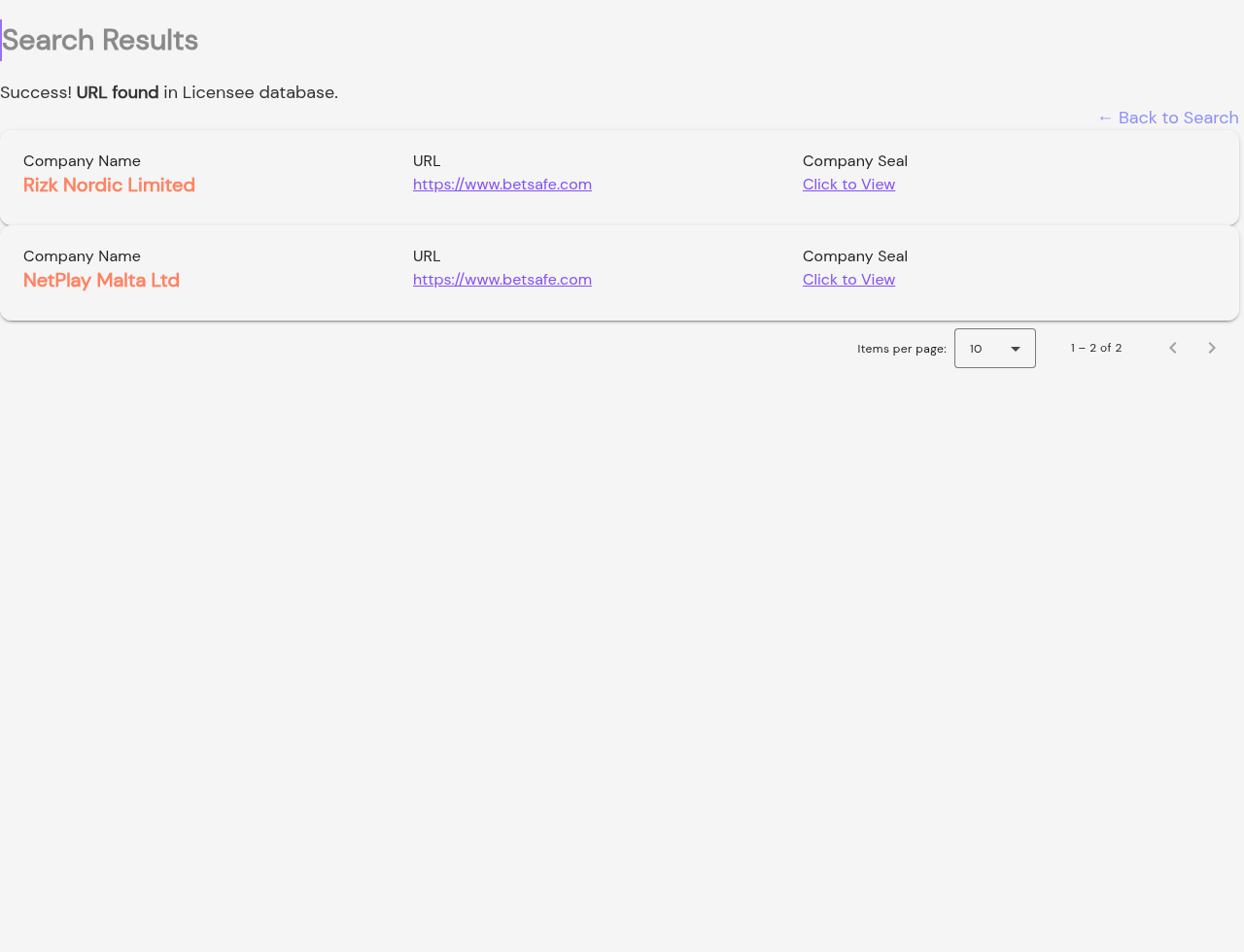1244x952 pixels.
Task: View company seal for Rizk Nordic Limited
Action: pos(848,185)
